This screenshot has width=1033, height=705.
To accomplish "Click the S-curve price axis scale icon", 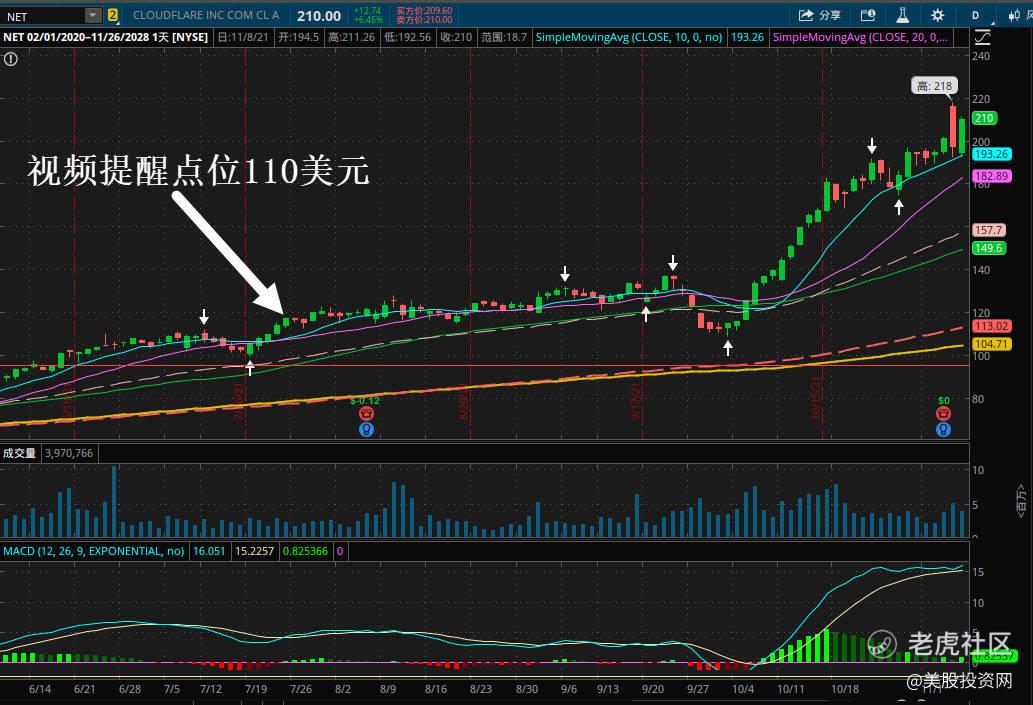I will [x=982, y=38].
